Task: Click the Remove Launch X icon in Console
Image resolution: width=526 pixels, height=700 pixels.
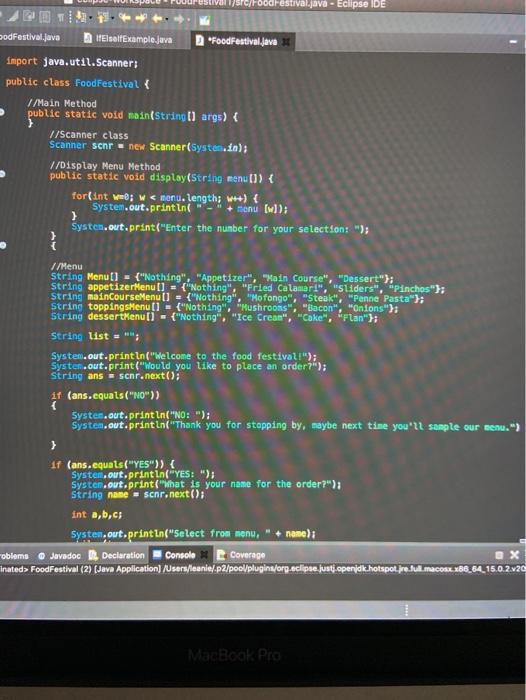Action: 514,554
